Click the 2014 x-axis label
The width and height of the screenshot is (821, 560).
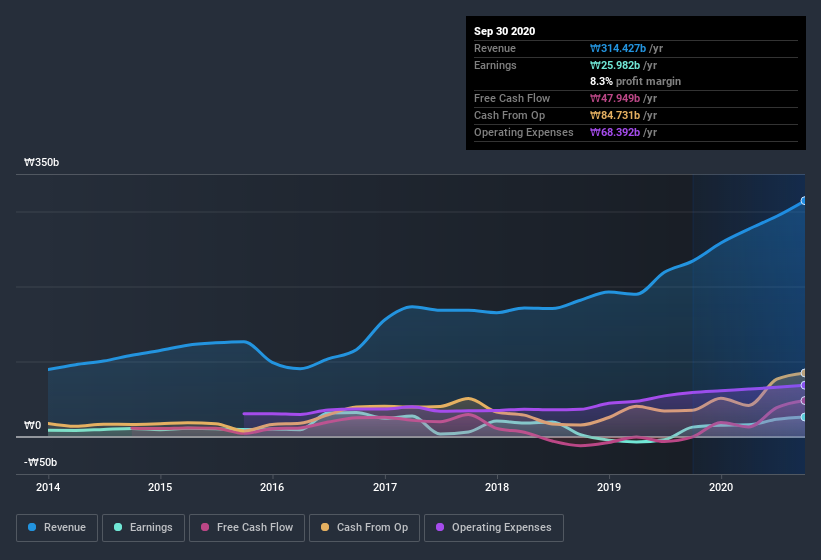[x=48, y=487]
